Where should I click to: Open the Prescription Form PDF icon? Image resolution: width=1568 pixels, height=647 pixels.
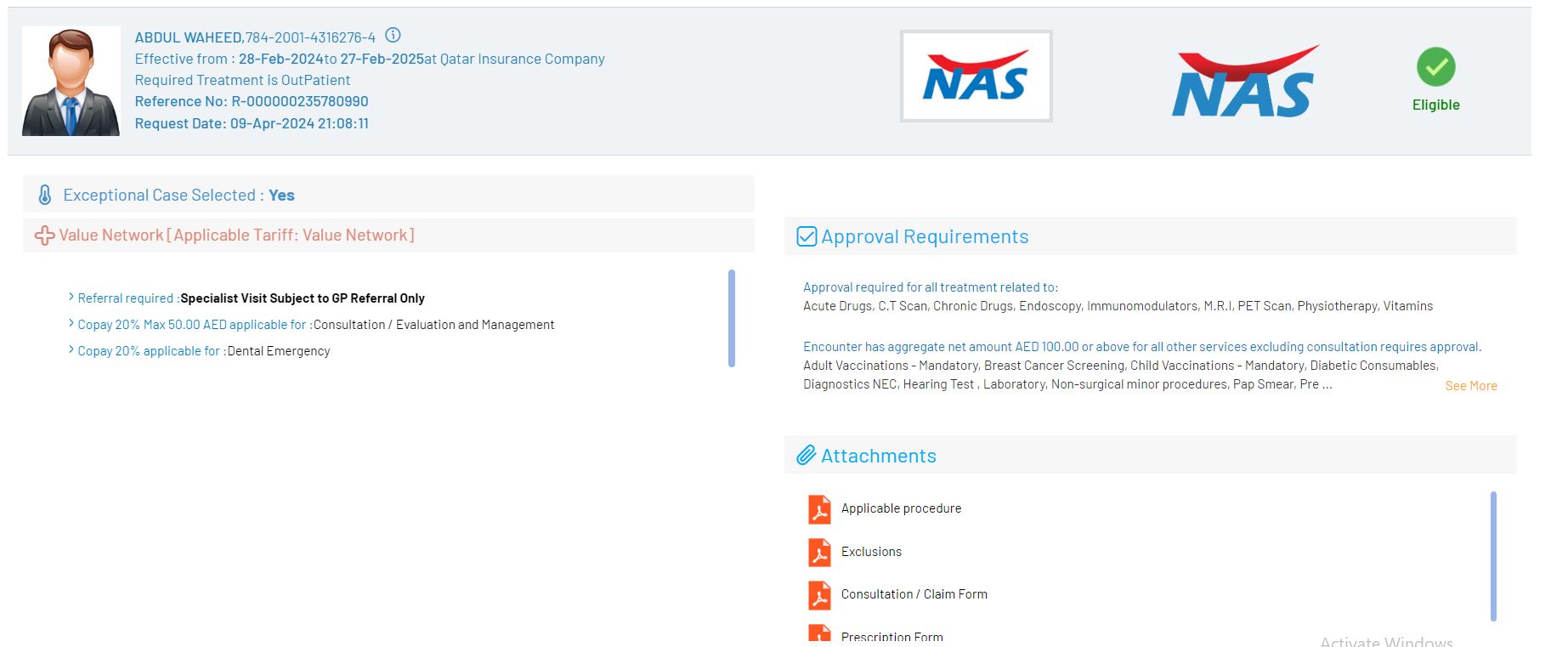pyautogui.click(x=819, y=634)
